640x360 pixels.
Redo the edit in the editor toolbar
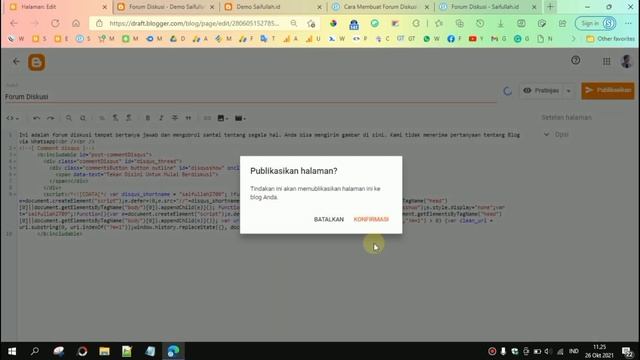click(50, 118)
